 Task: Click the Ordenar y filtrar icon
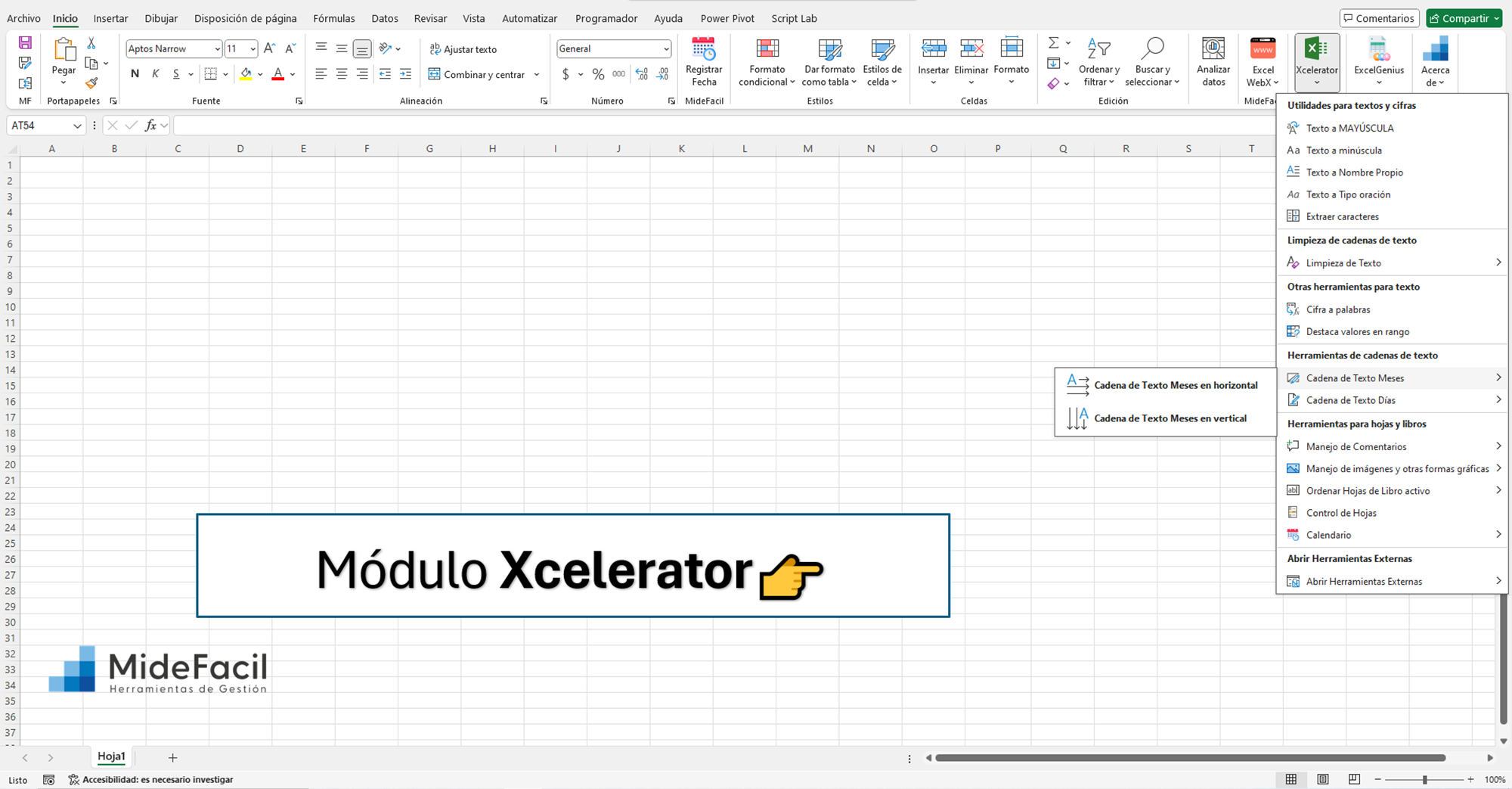click(x=1098, y=49)
